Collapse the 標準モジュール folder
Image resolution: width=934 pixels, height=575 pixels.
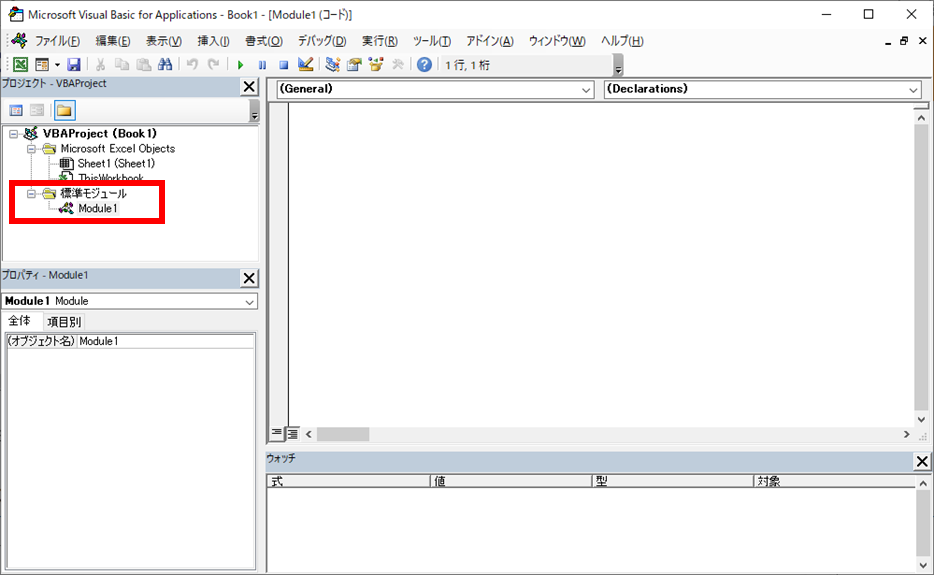click(x=31, y=194)
